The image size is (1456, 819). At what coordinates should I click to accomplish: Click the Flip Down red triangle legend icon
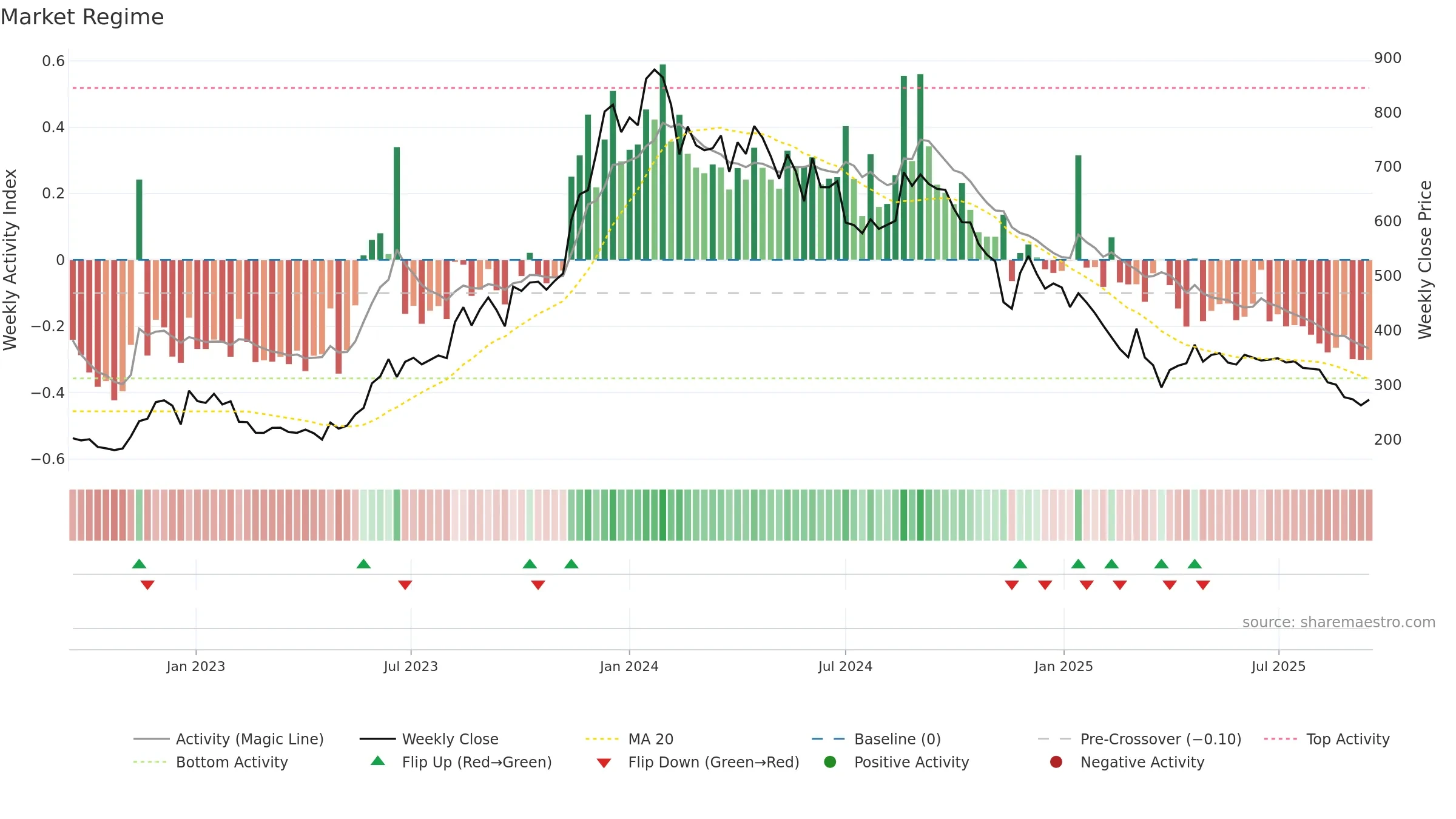(x=604, y=763)
